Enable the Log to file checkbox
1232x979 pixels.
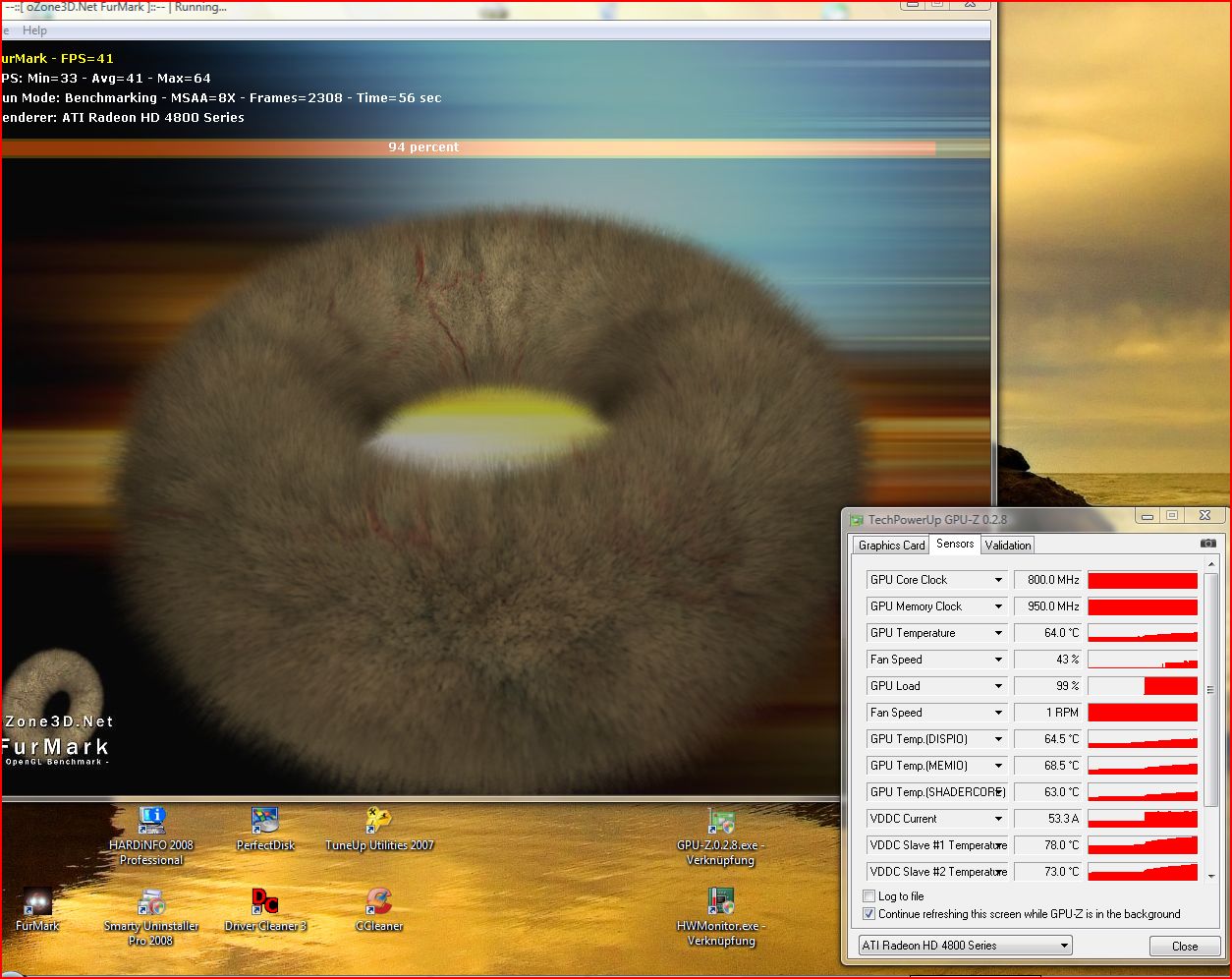(868, 896)
